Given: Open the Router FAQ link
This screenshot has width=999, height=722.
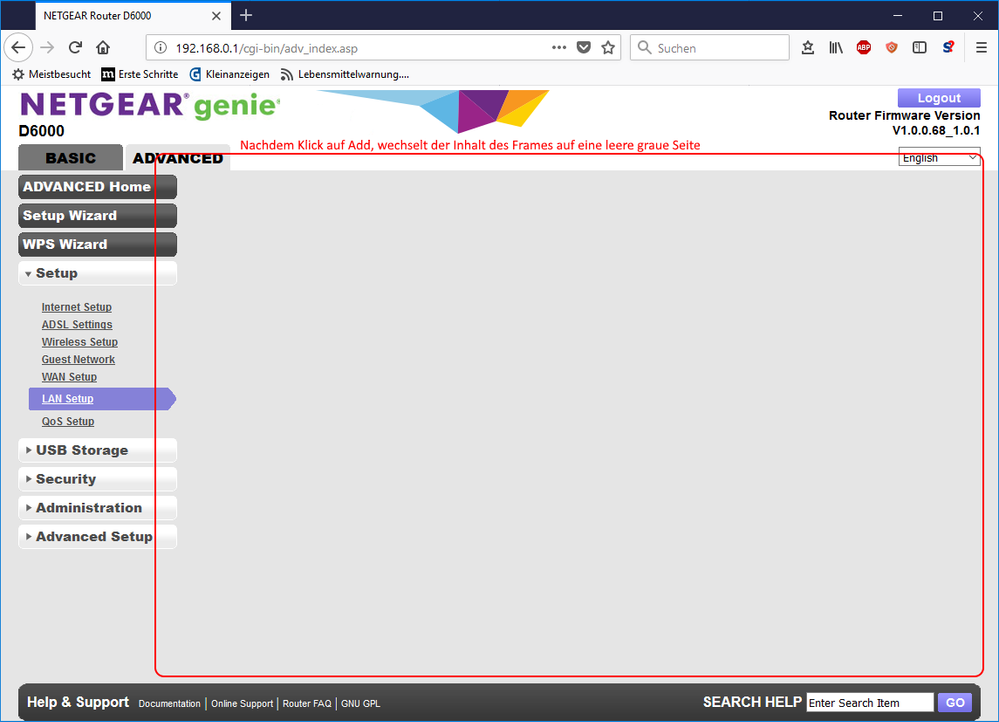Looking at the screenshot, I should point(307,704).
